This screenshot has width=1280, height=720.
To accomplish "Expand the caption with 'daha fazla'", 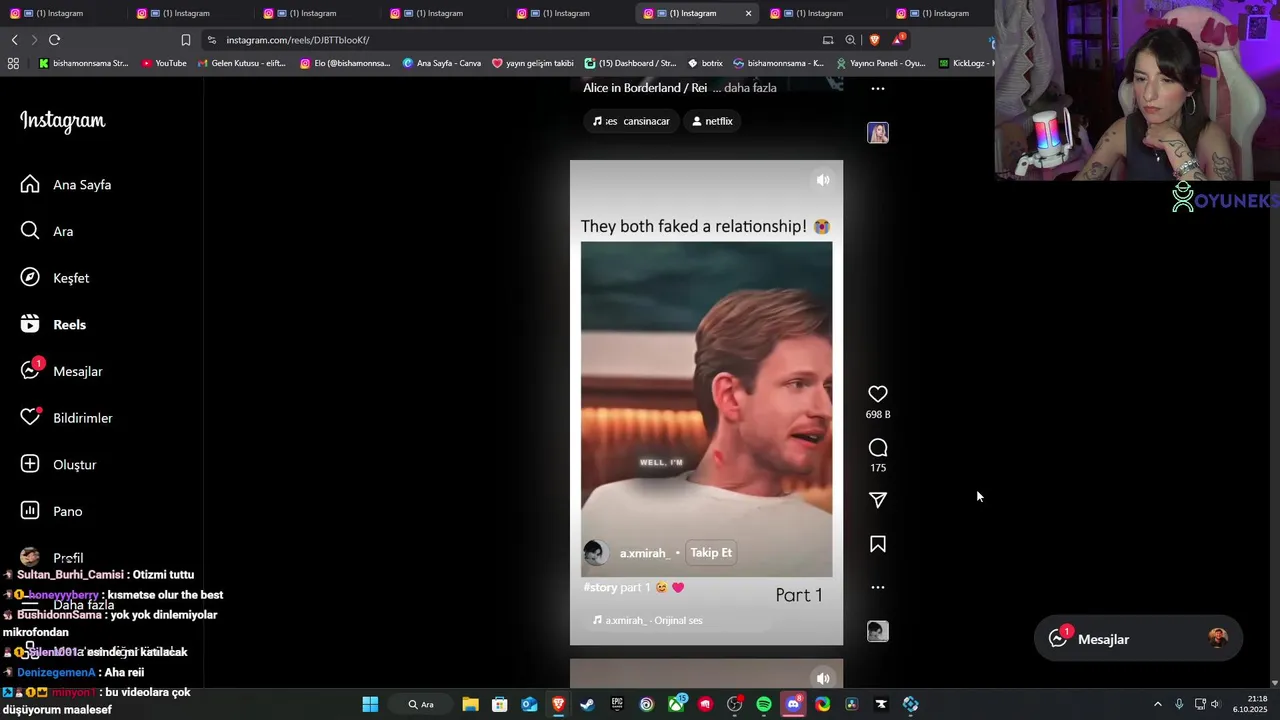I will click(x=750, y=88).
